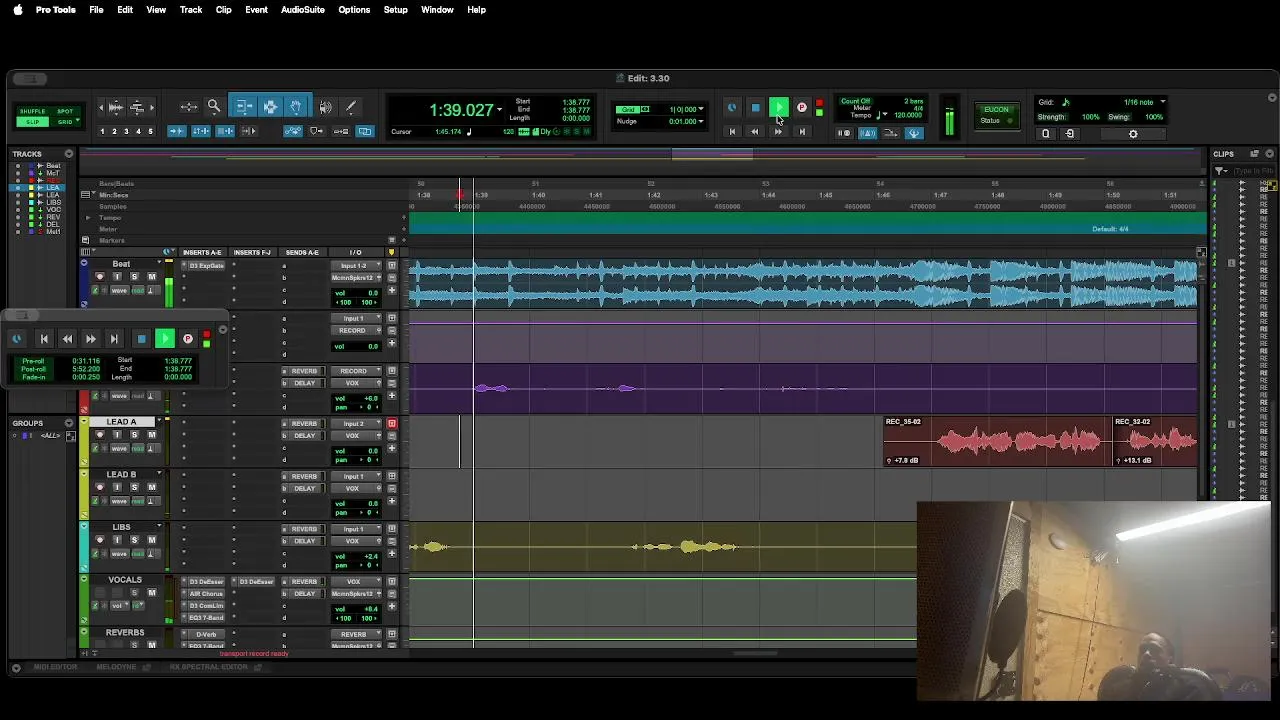
Task: Open the Apple menu
Action: coord(17,10)
